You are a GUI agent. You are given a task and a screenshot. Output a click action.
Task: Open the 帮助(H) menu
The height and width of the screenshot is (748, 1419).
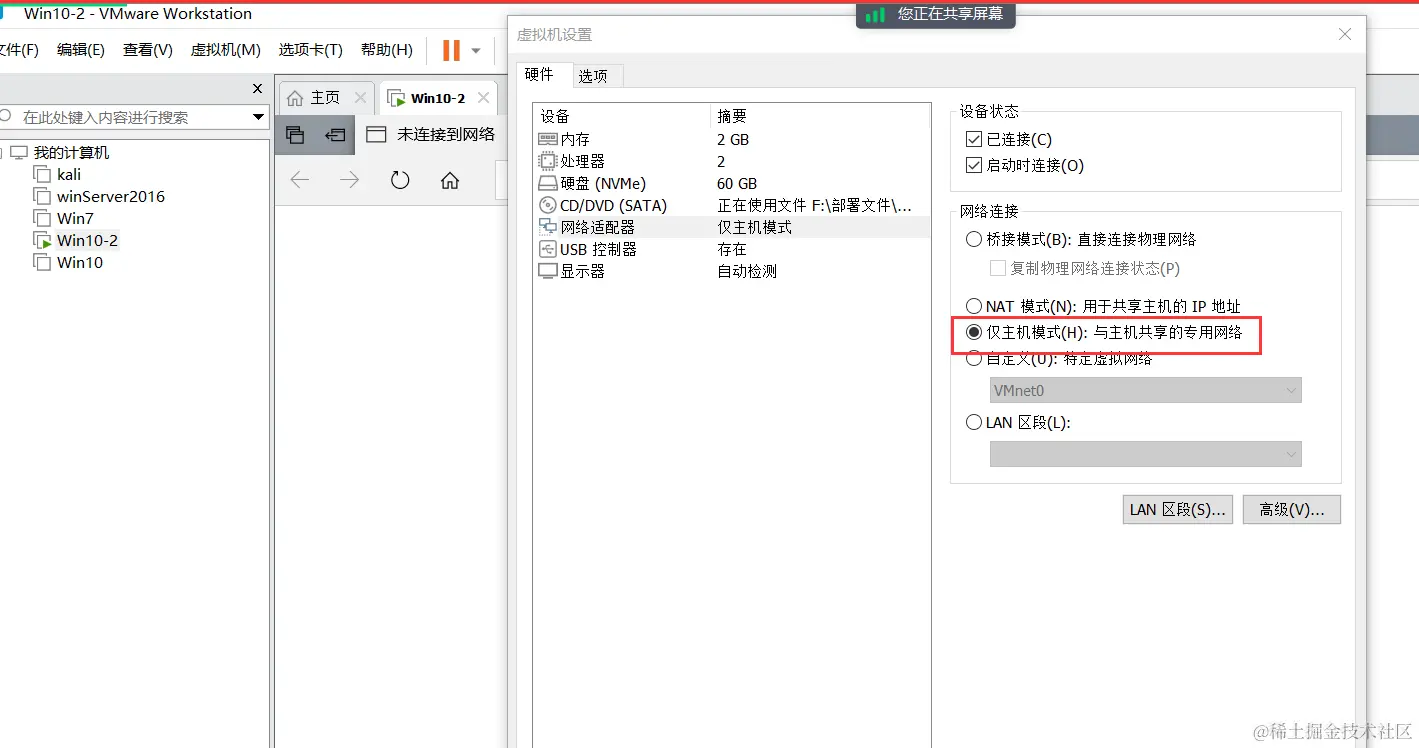pos(387,50)
